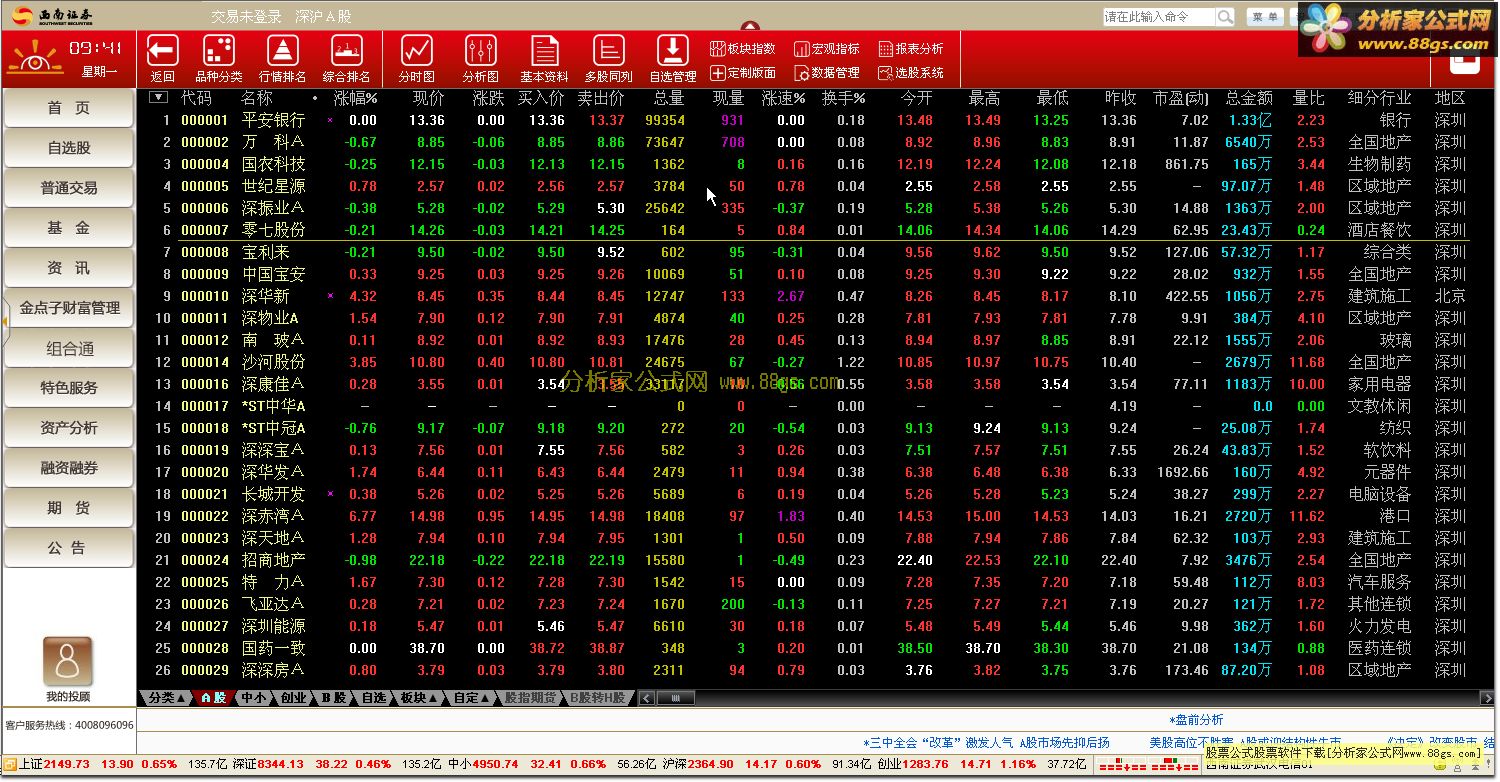Switch to the B股转H股 tab

point(598,698)
